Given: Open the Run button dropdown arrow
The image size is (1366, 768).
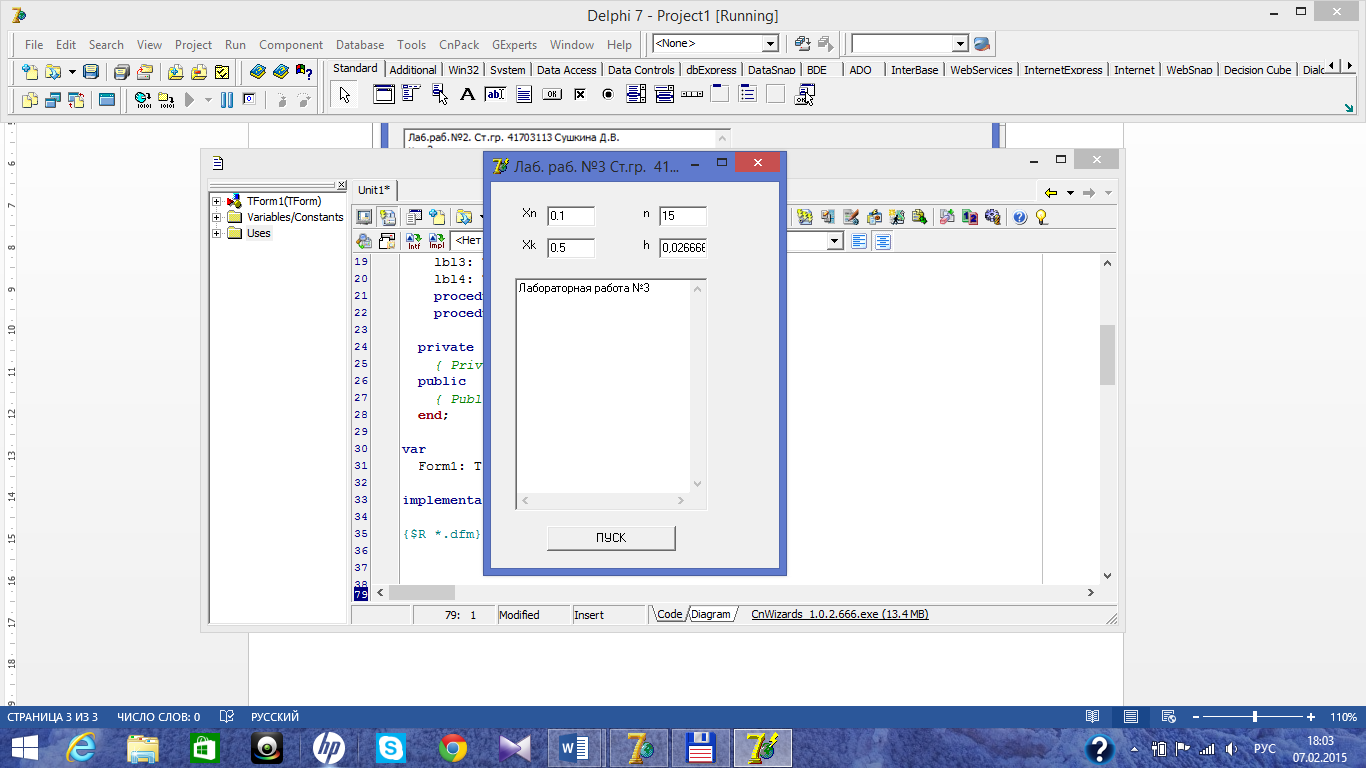Looking at the screenshot, I should [x=208, y=100].
